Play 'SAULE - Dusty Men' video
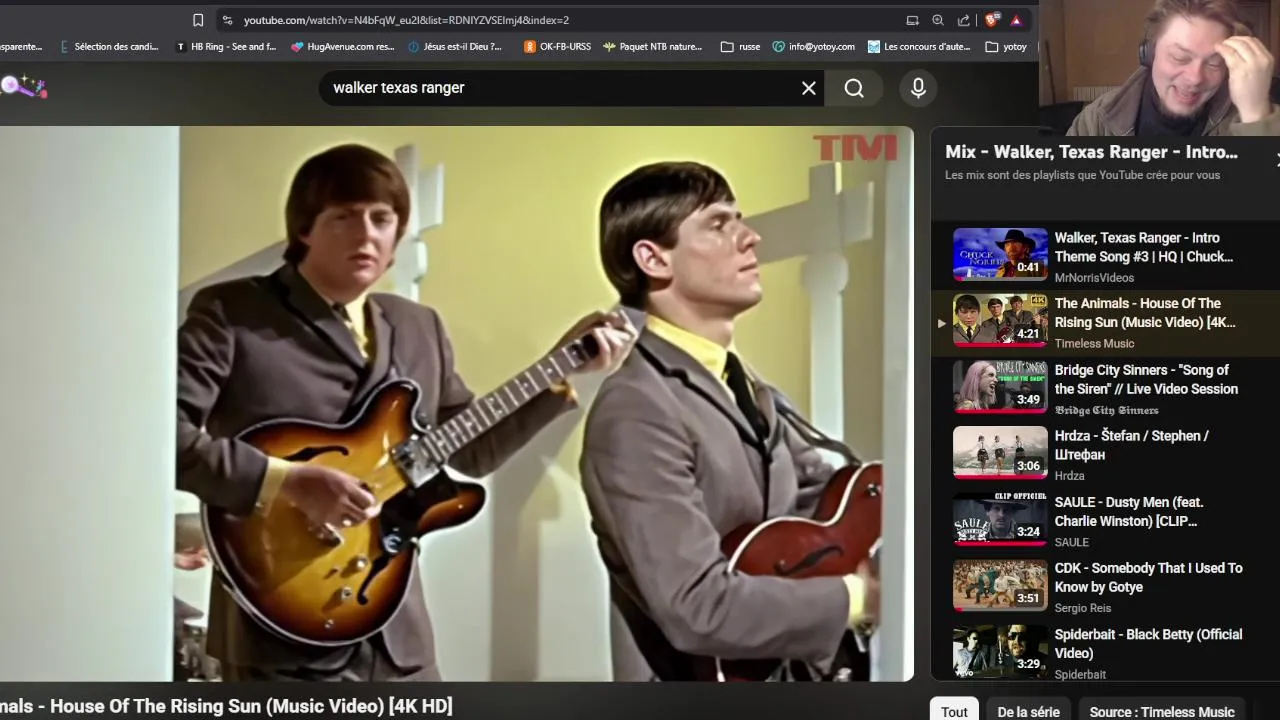The height and width of the screenshot is (720, 1280). coord(1129,511)
